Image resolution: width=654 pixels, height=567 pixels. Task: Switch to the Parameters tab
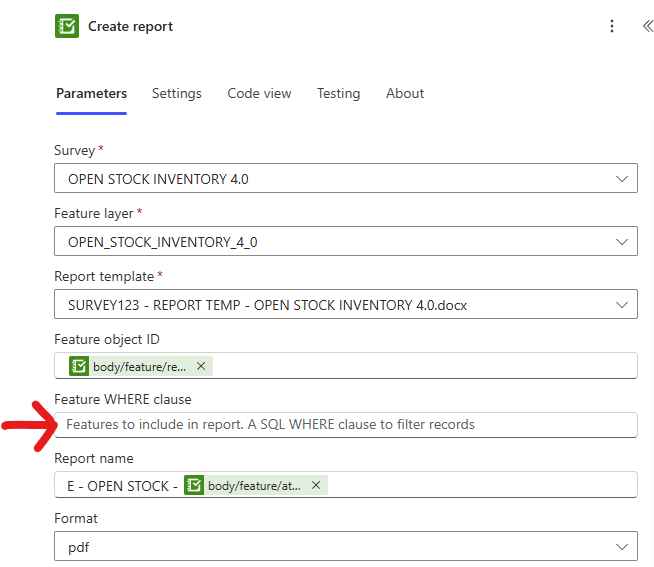point(91,93)
